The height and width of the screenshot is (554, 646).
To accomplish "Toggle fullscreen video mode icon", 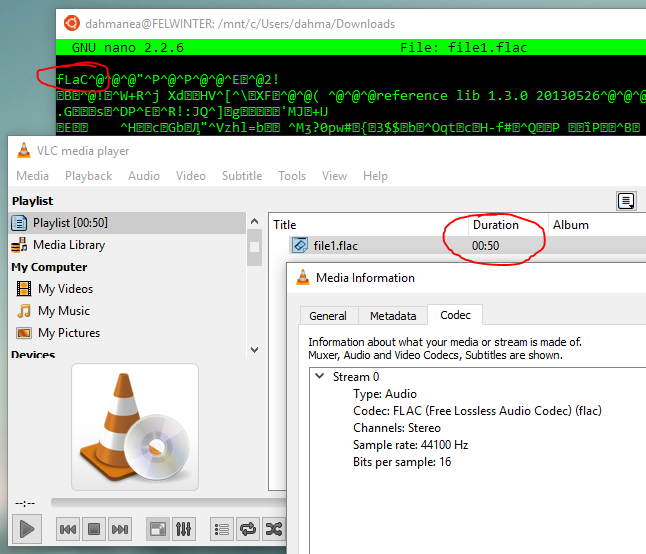I will tap(158, 529).
